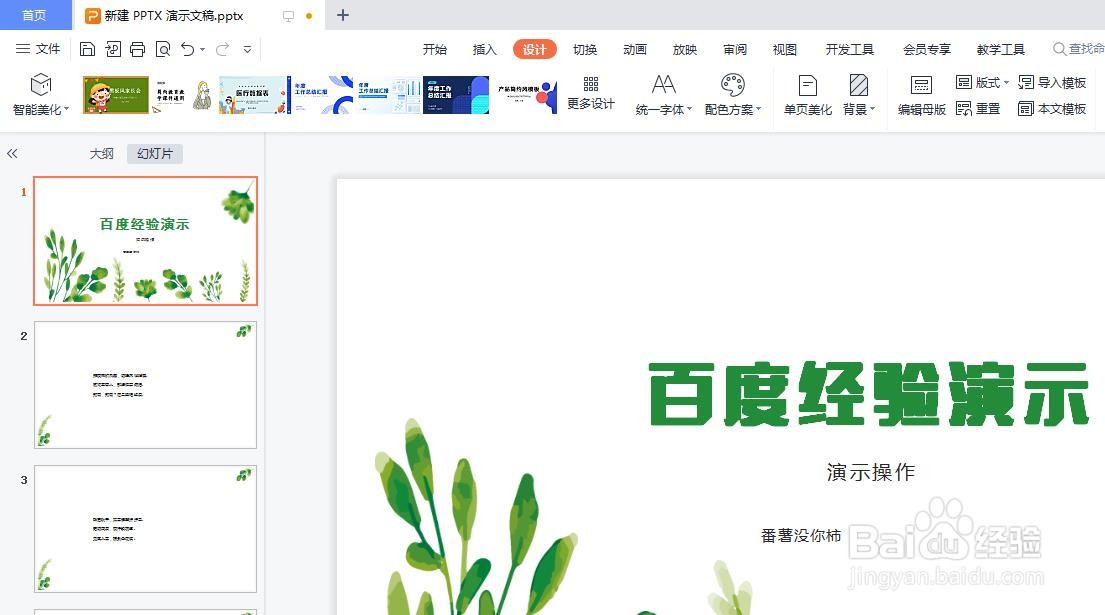Click the Print icon
The width and height of the screenshot is (1105, 615).
(x=137, y=49)
